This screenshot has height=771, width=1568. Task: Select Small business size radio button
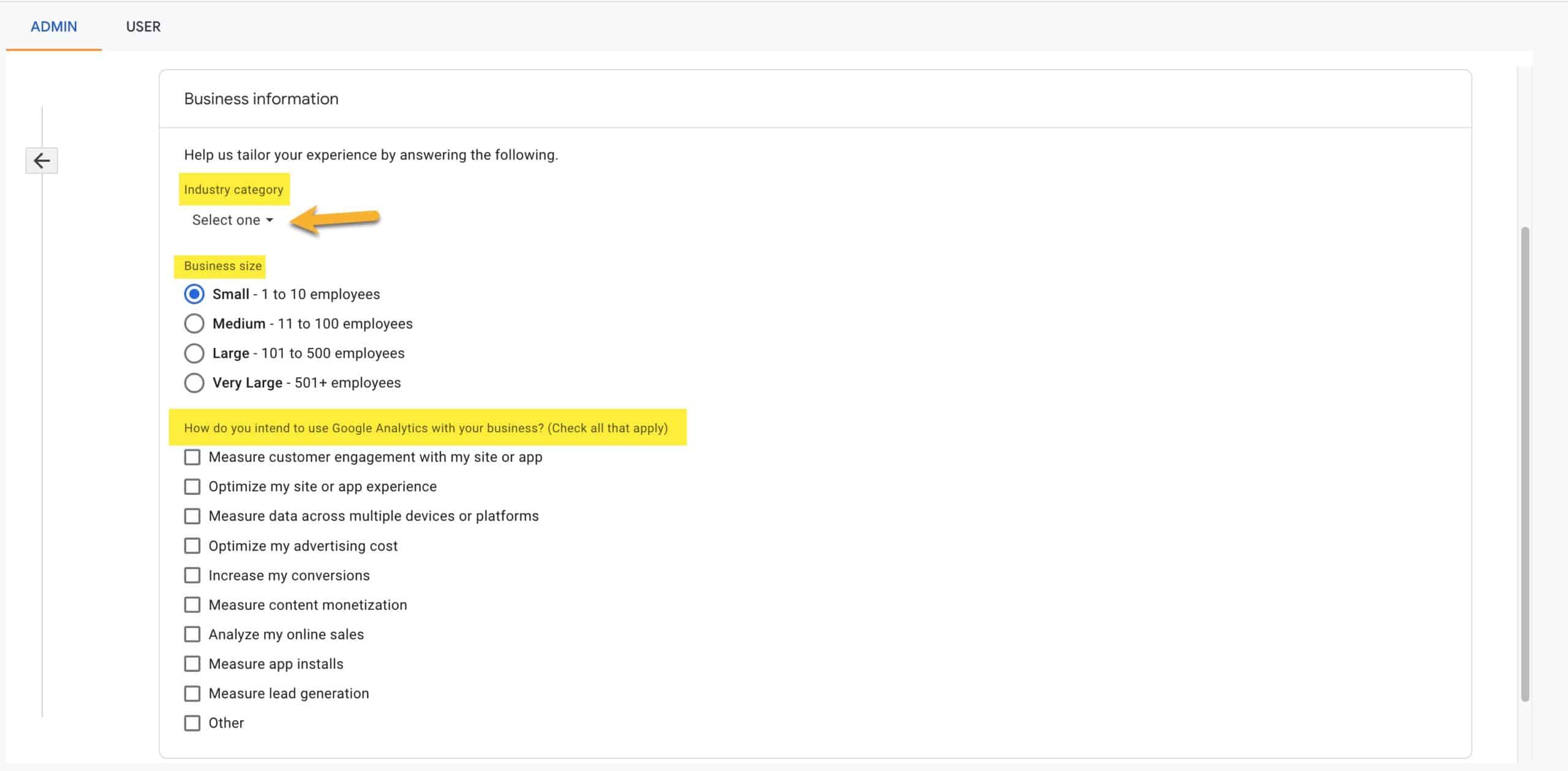click(193, 294)
